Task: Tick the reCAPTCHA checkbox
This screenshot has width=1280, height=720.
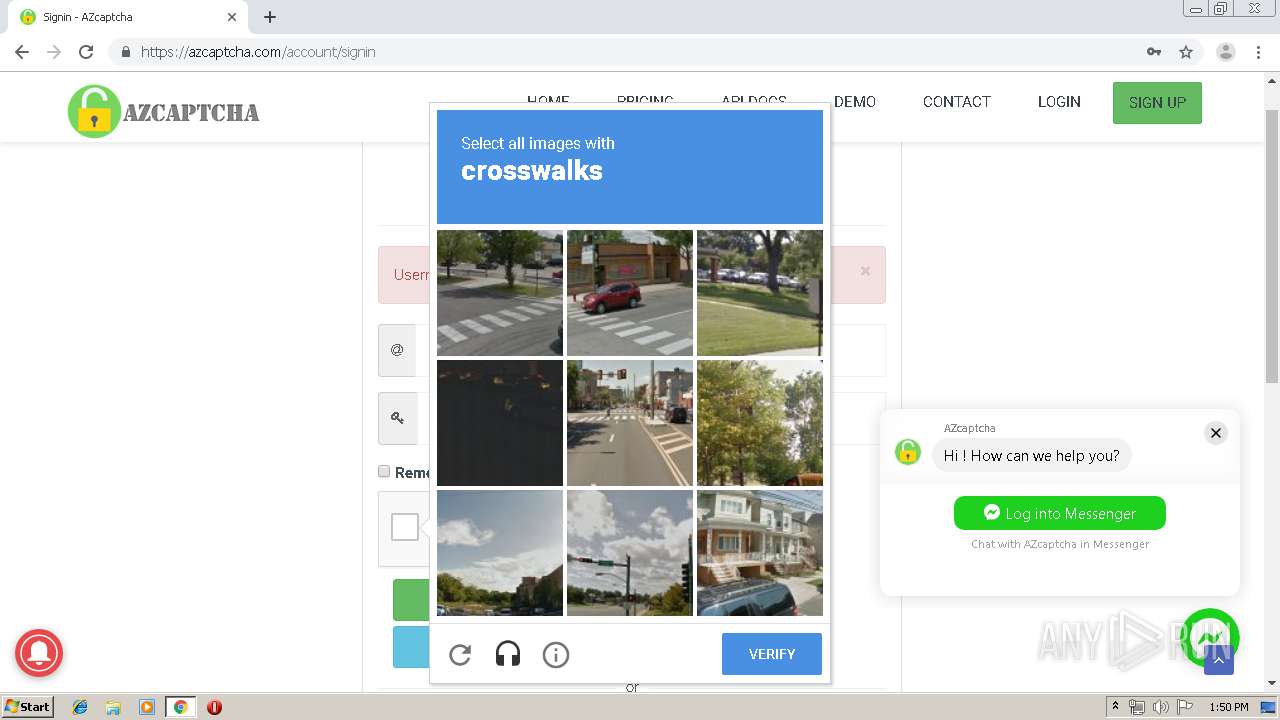Action: point(405,527)
